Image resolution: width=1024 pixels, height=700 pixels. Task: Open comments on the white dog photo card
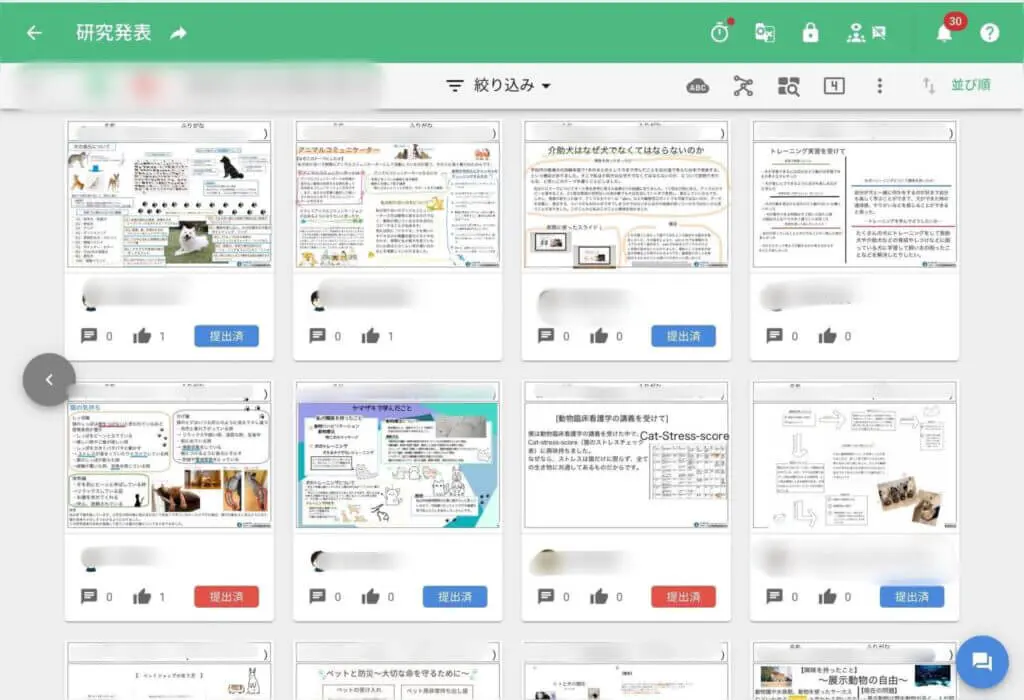[89, 336]
